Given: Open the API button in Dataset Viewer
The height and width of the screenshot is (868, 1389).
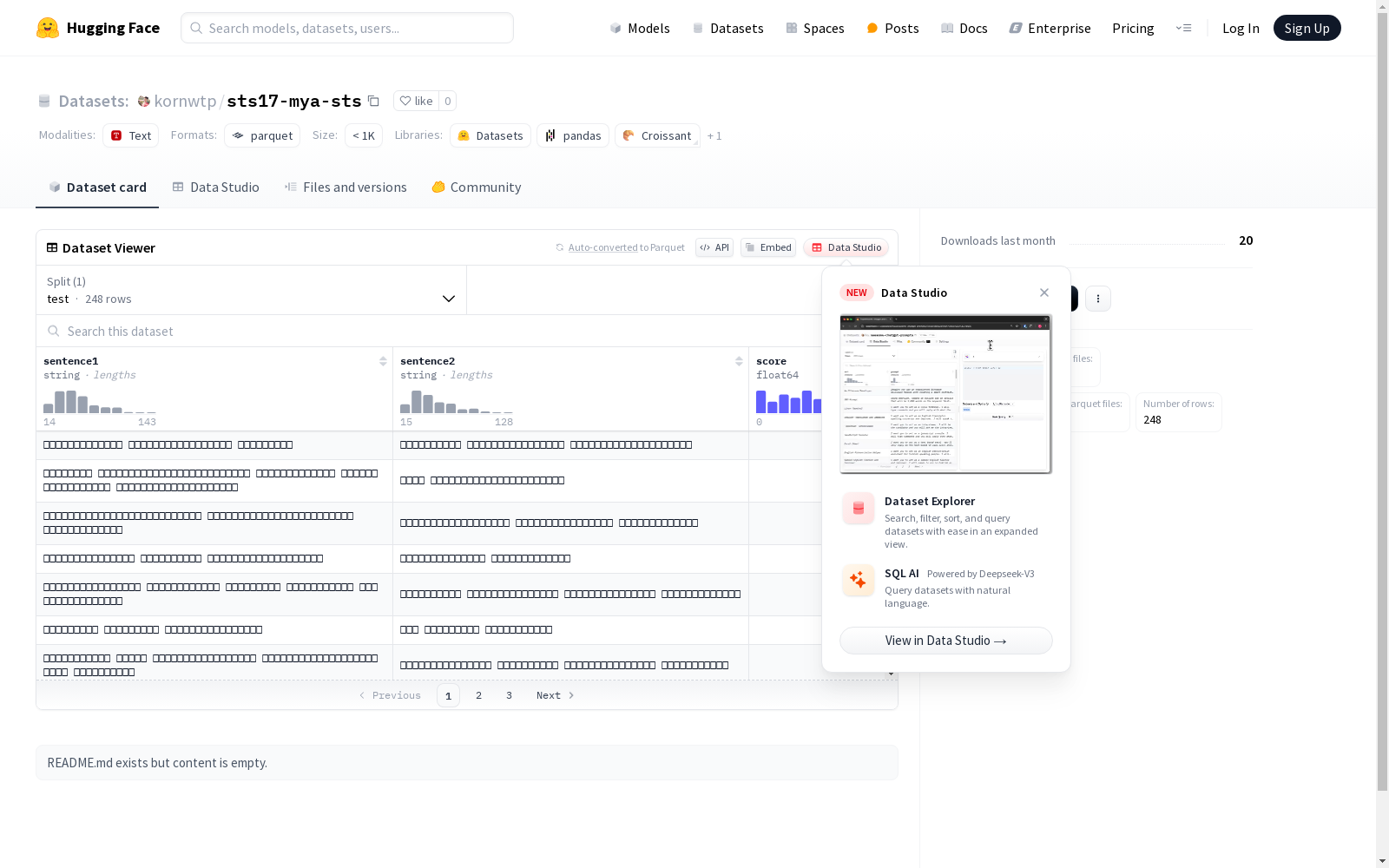Looking at the screenshot, I should (714, 247).
